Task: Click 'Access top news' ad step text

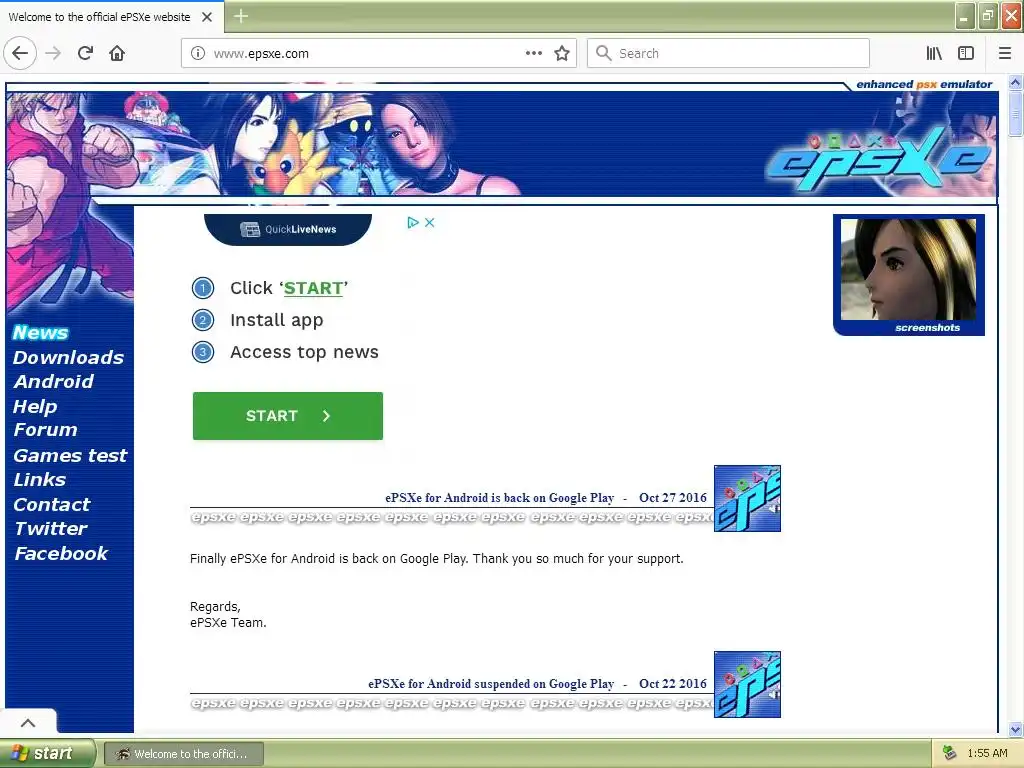Action: tap(304, 353)
